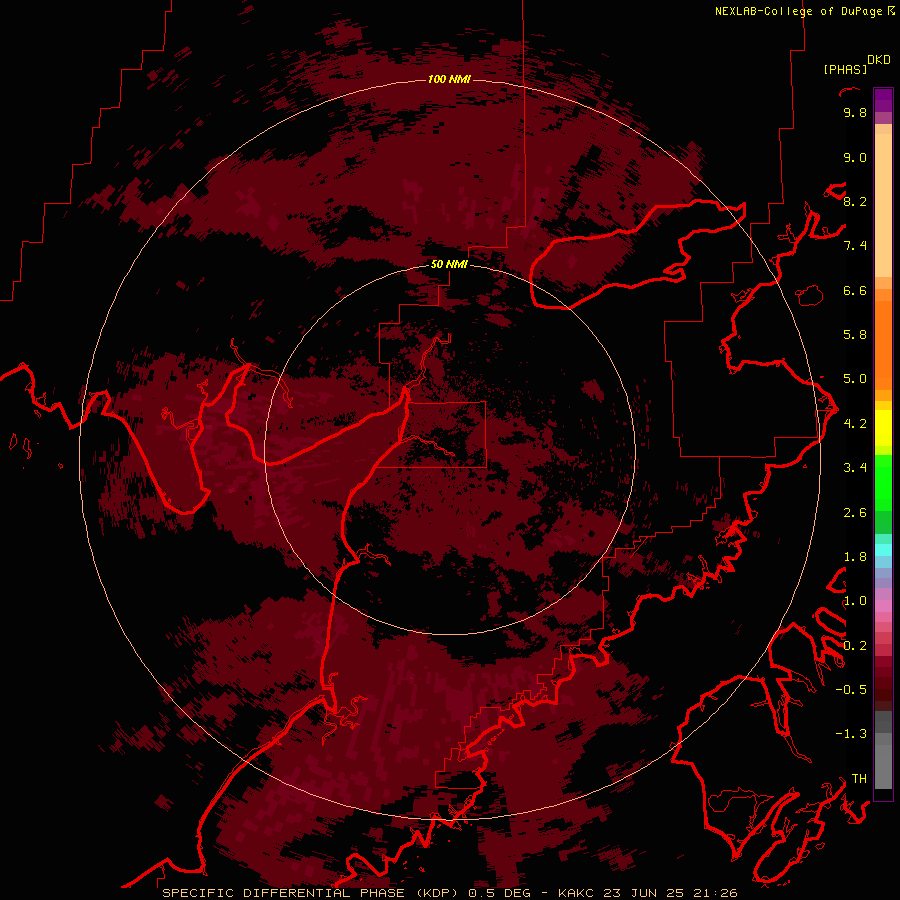Click the 50 NMI range ring label
The image size is (900, 900).
(449, 264)
